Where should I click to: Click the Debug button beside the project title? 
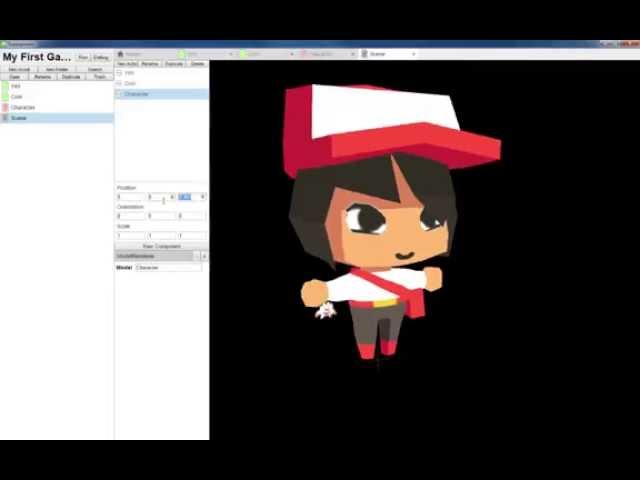point(101,58)
